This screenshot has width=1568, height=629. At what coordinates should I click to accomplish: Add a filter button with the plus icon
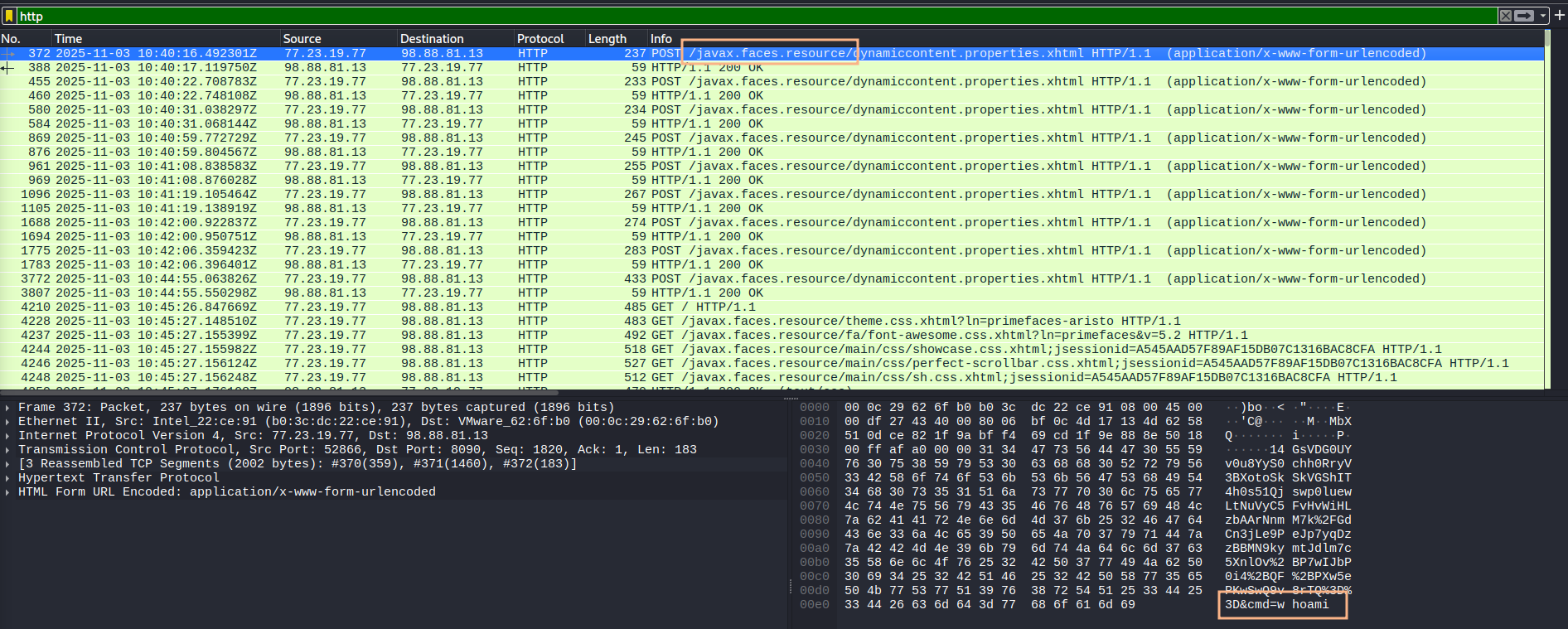[1559, 16]
